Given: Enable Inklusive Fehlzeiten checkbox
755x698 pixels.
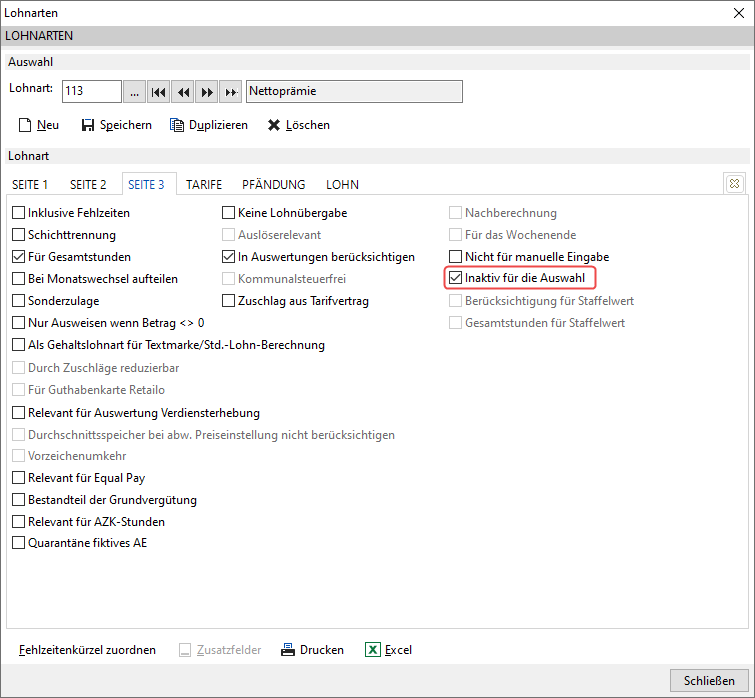Looking at the screenshot, I should [18, 213].
